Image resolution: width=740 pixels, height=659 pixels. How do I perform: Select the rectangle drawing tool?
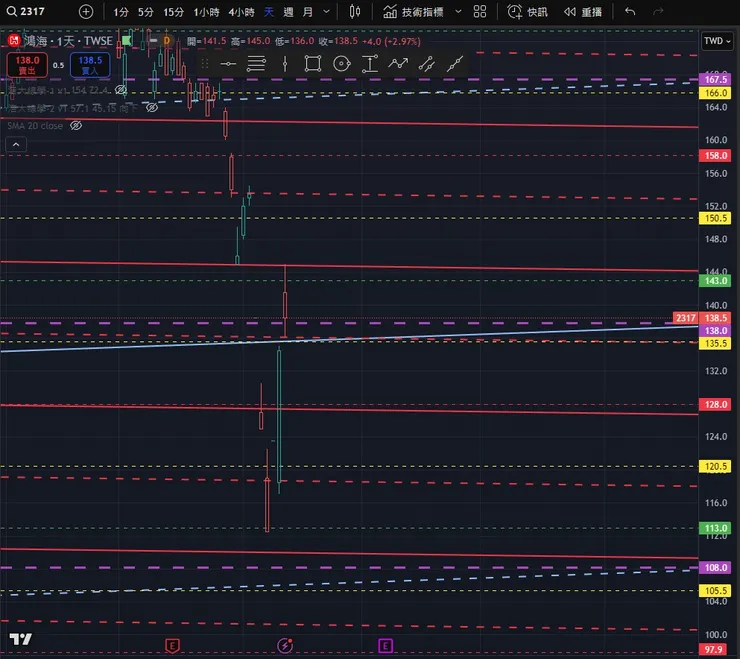(312, 64)
